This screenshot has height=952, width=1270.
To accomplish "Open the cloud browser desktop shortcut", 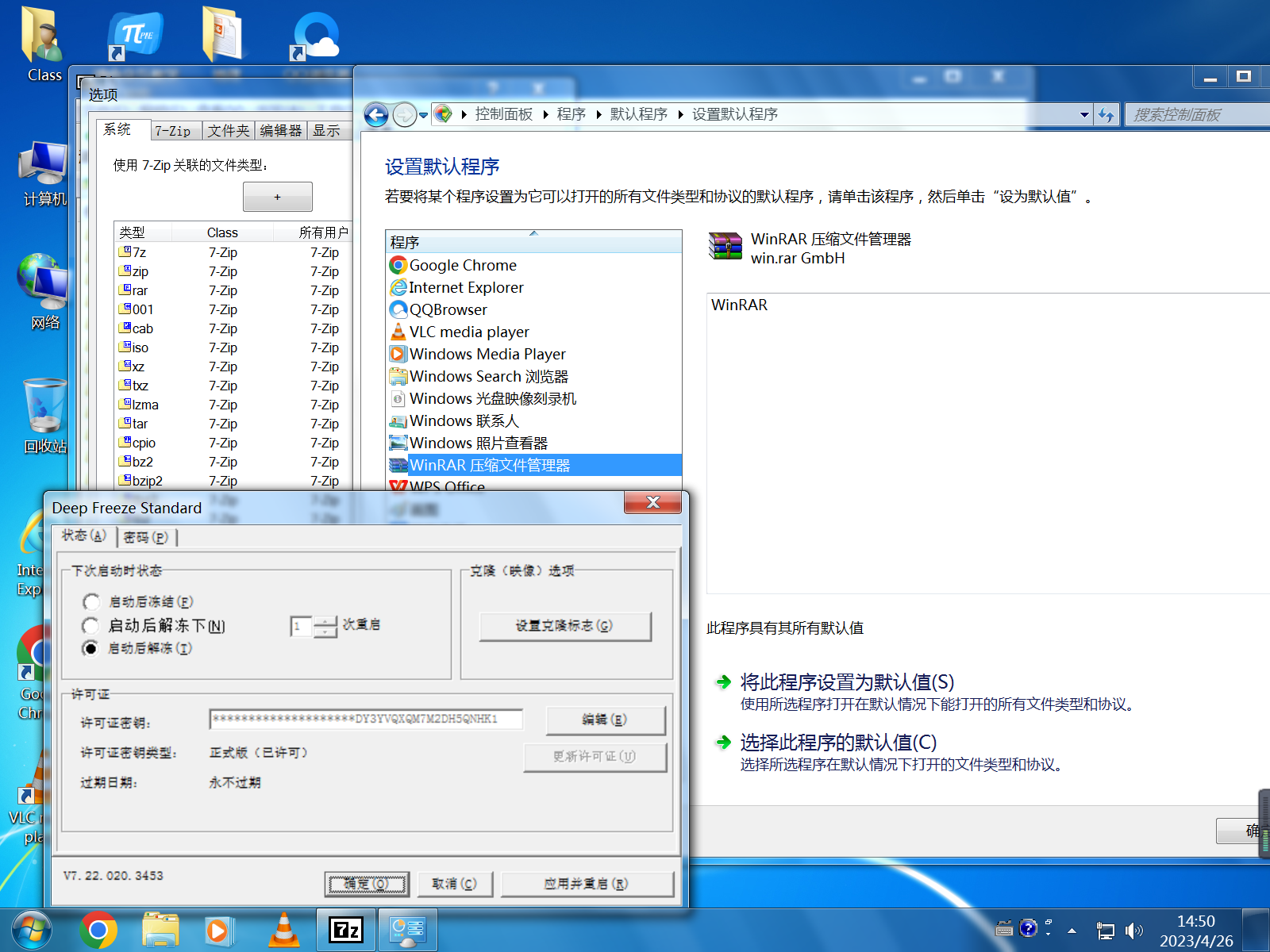I will (315, 36).
